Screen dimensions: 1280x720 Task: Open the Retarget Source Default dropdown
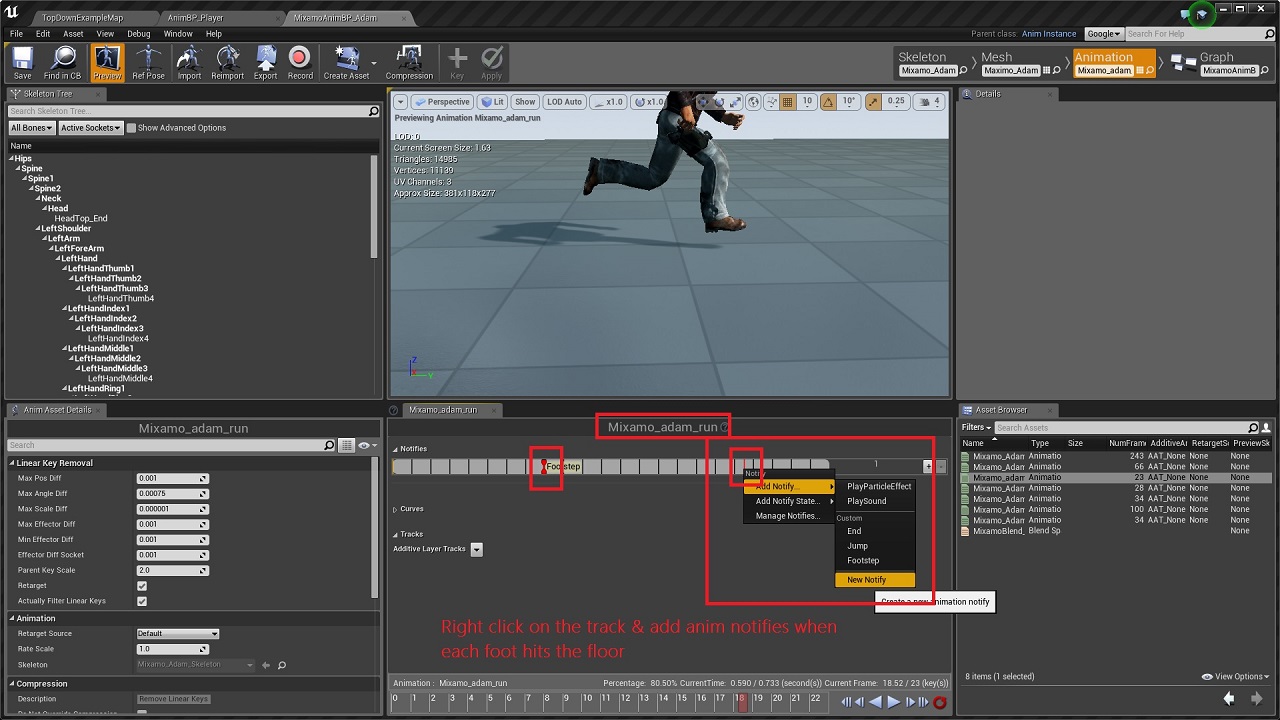tap(177, 633)
